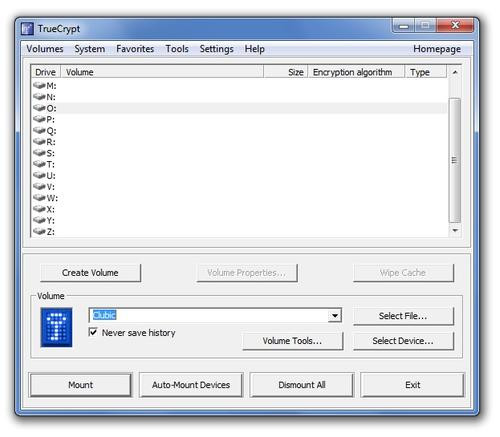Click the Create Volume button
The image size is (500, 437).
click(90, 273)
